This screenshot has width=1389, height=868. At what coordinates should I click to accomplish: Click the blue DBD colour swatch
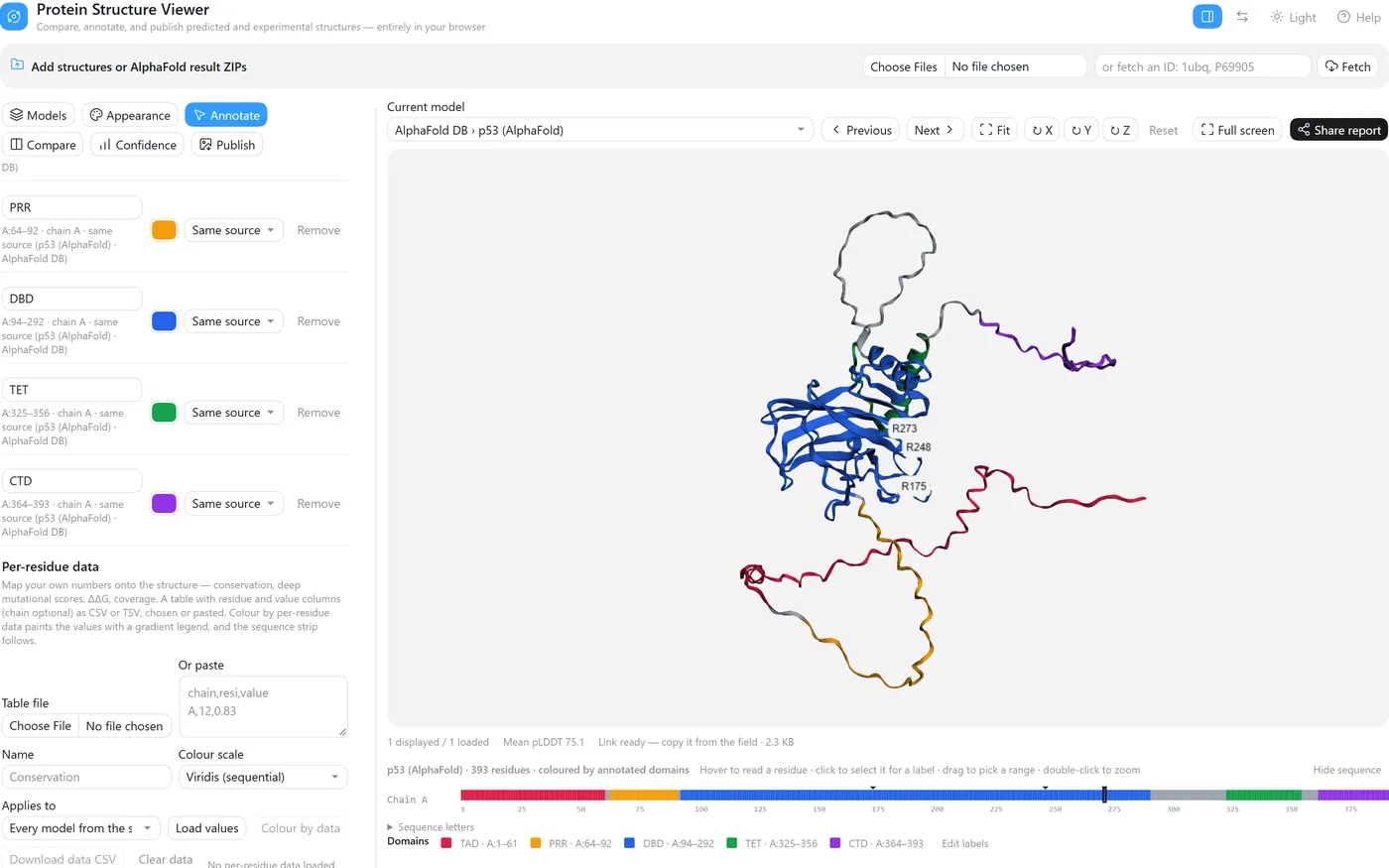click(x=164, y=321)
